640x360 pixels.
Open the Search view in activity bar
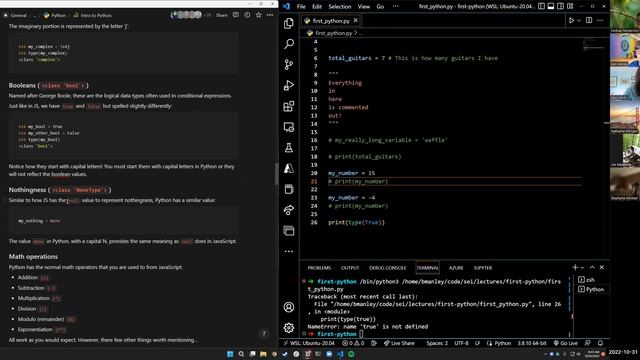(289, 44)
